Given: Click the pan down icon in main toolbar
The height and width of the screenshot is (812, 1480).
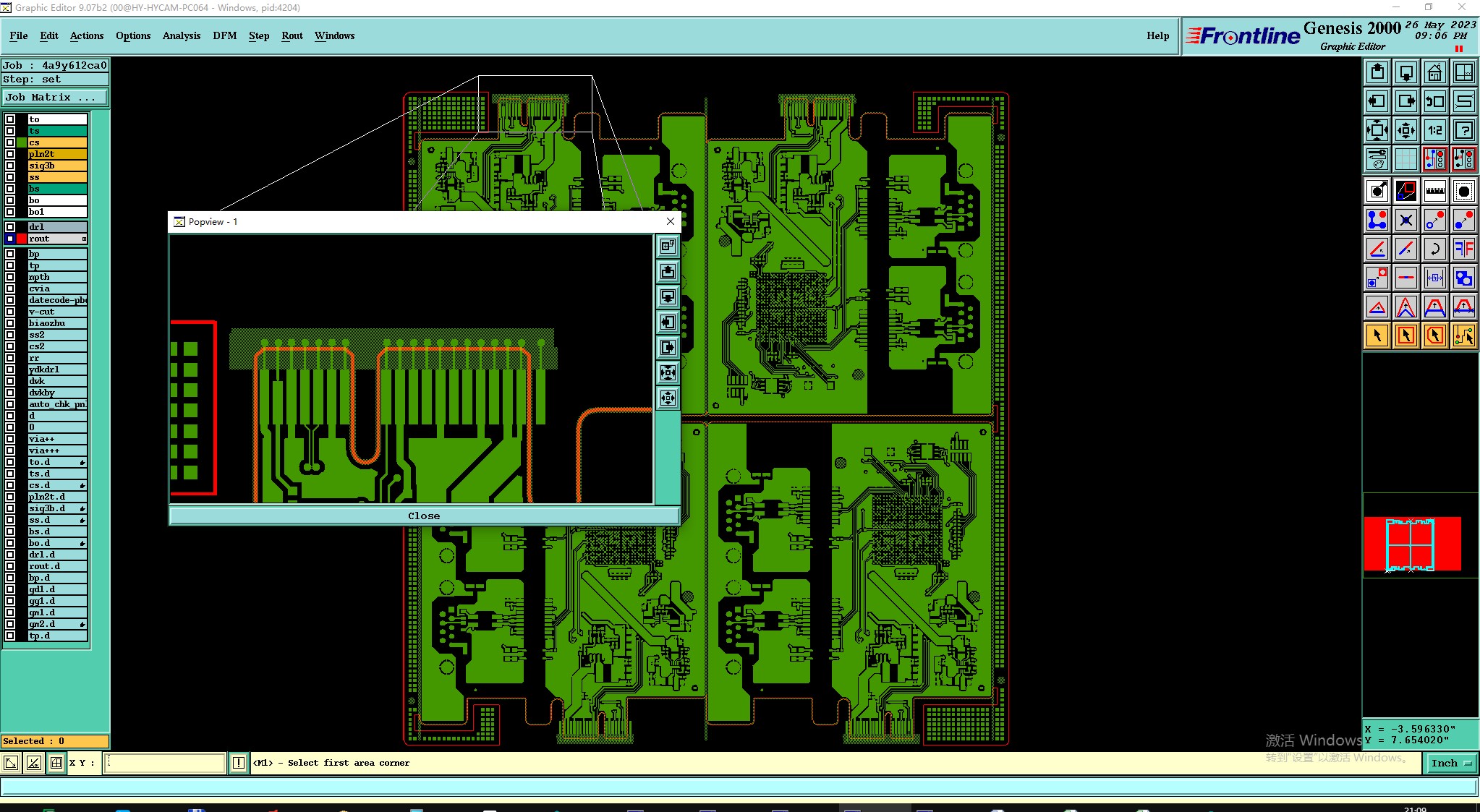Looking at the screenshot, I should (1406, 72).
